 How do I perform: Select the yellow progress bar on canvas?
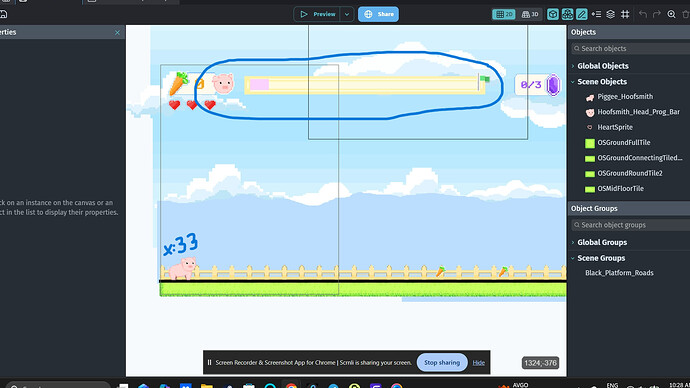point(365,85)
